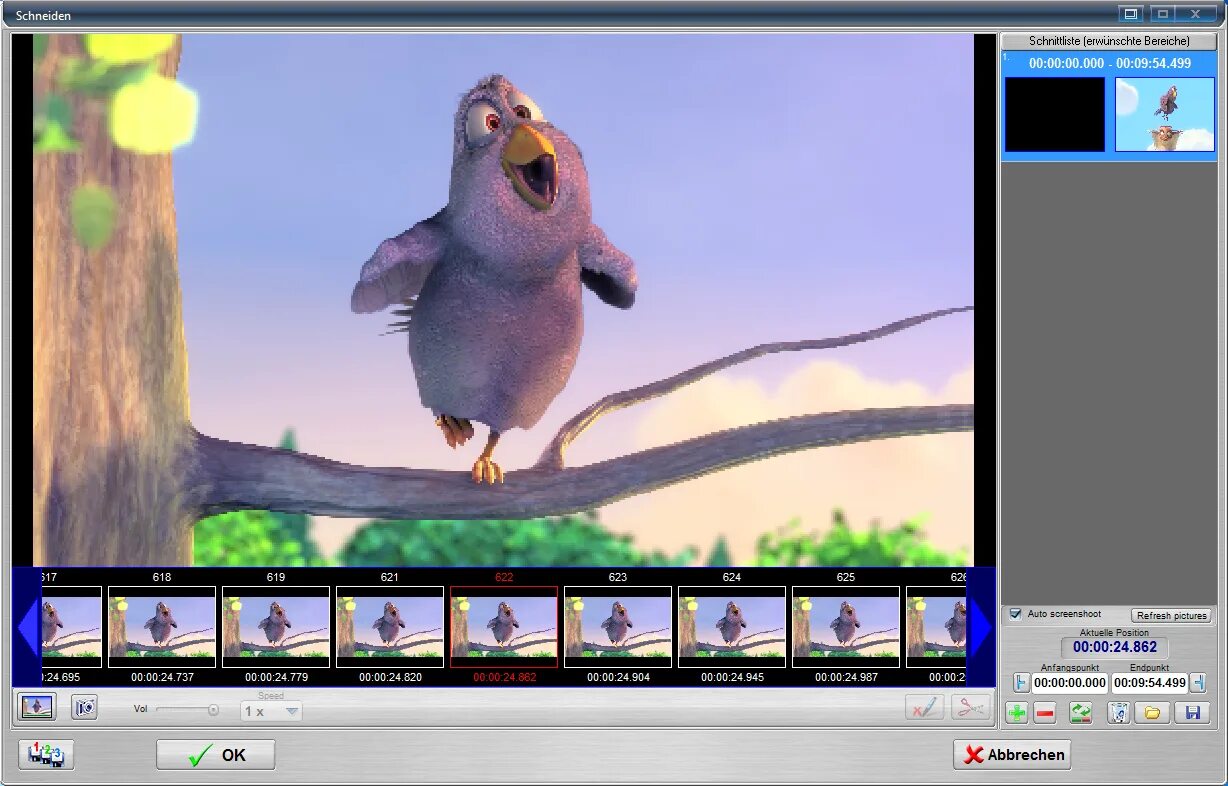This screenshot has height=786, width=1228.
Task: Click the timestamp 00:00:24.904
Action: 618,677
